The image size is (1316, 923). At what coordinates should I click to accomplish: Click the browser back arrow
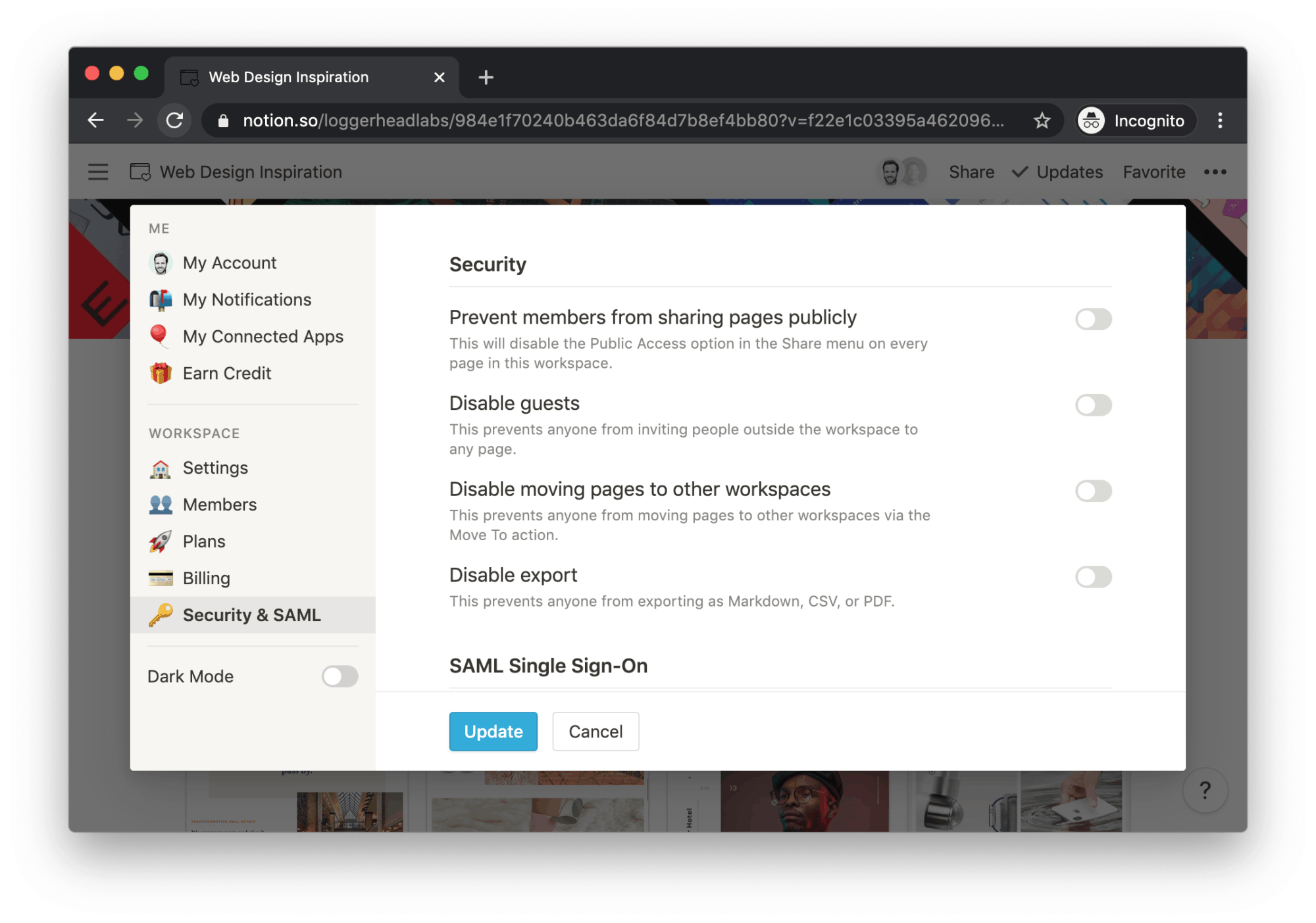click(x=96, y=120)
